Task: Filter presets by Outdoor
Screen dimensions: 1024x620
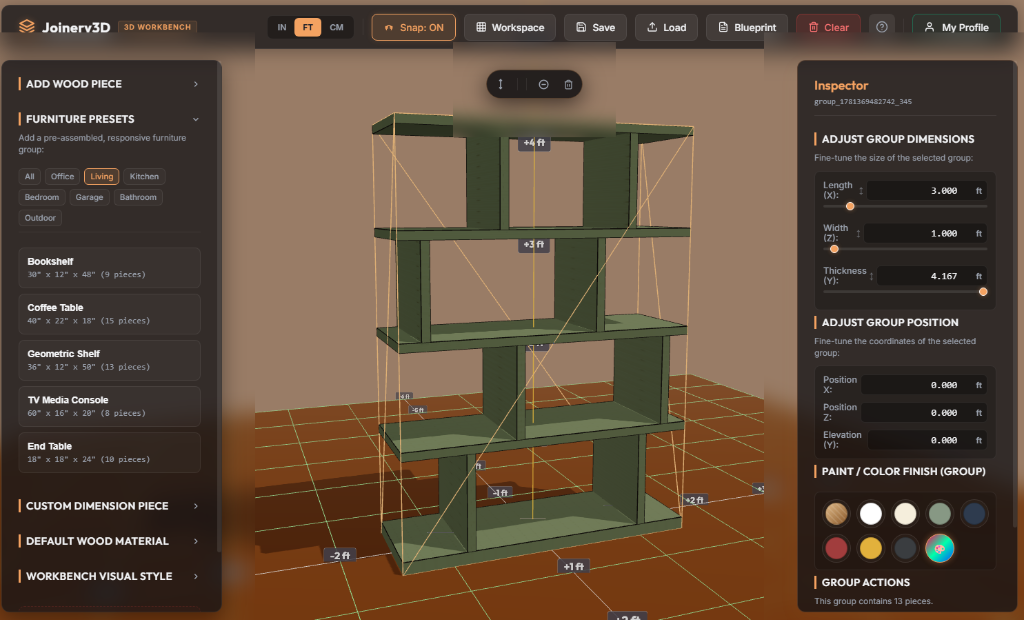Action: pyautogui.click(x=40, y=218)
